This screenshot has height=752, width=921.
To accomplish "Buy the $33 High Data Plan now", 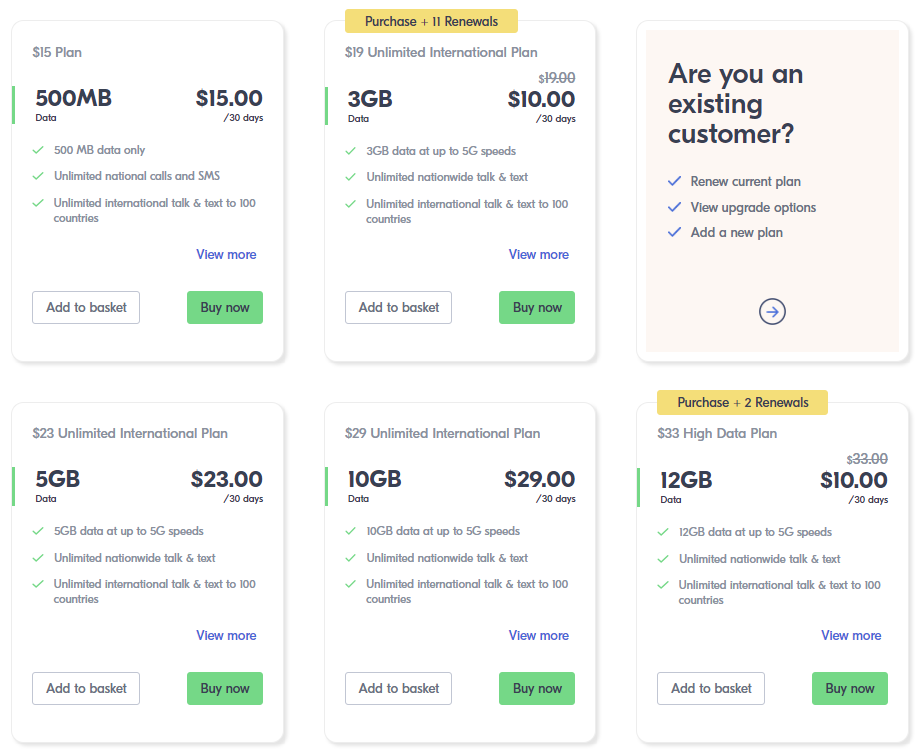I will tap(850, 688).
